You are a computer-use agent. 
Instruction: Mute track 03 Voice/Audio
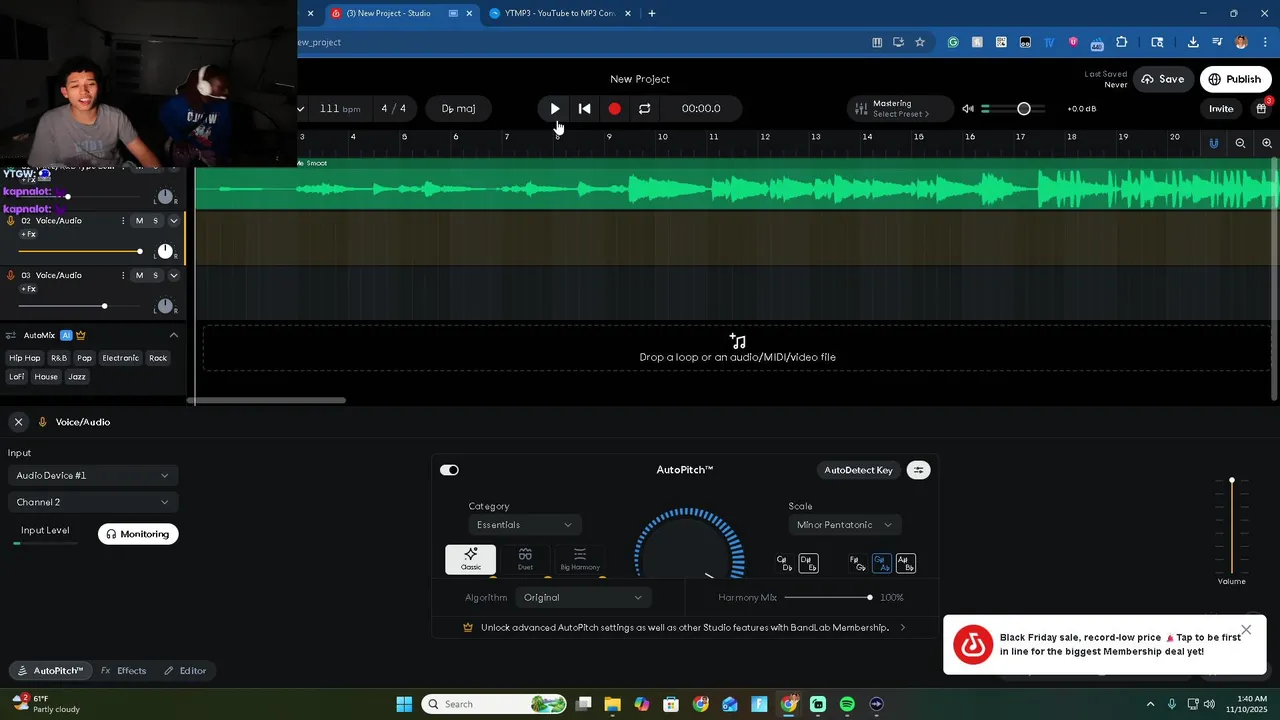click(139, 275)
